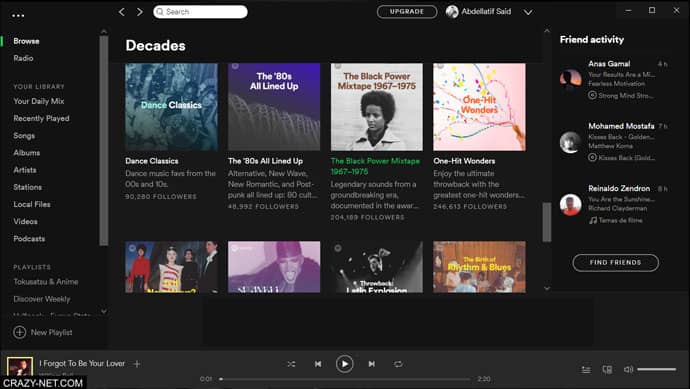Open the three-dot main menu
The width and height of the screenshot is (690, 389).
click(x=18, y=15)
